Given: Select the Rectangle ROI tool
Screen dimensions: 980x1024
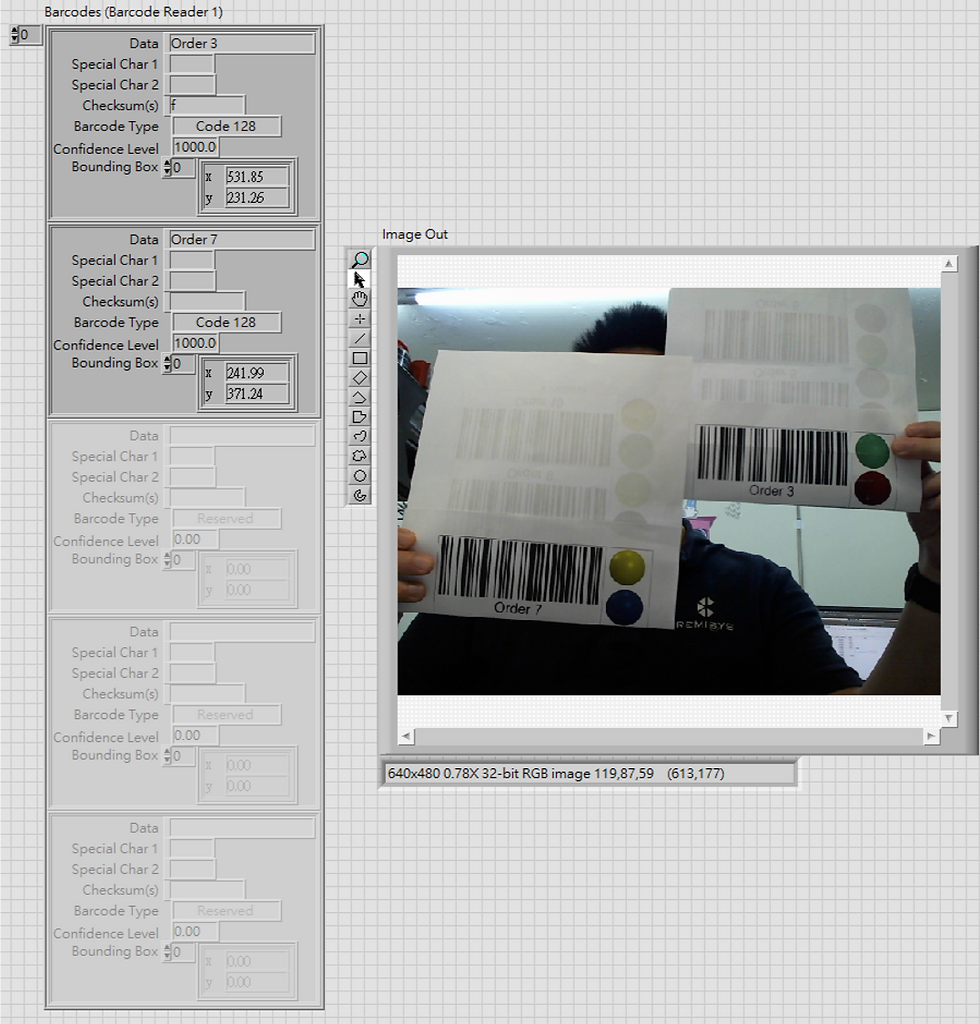Looking at the screenshot, I should click(x=360, y=358).
